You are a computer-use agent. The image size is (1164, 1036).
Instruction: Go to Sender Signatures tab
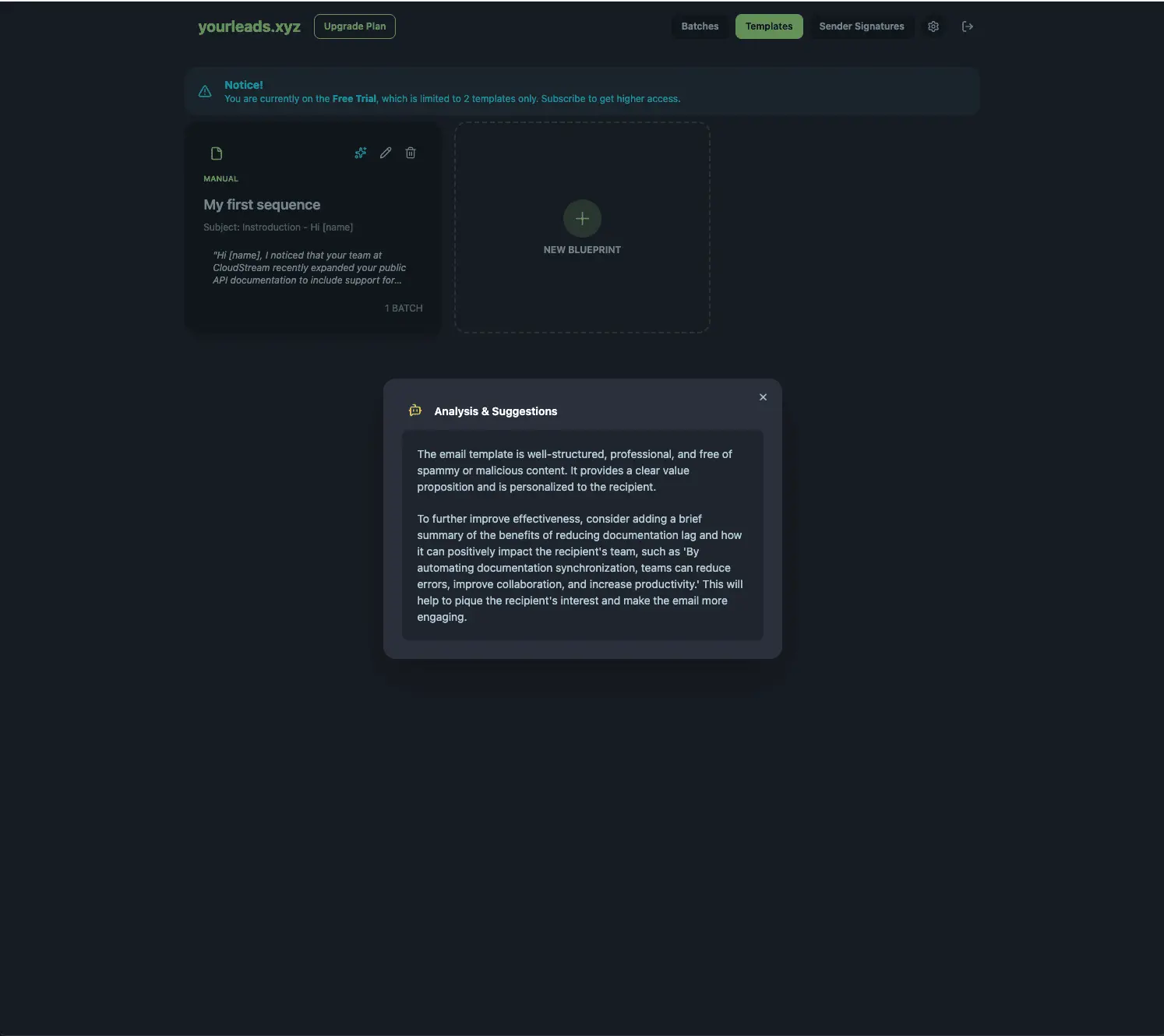pyautogui.click(x=862, y=26)
